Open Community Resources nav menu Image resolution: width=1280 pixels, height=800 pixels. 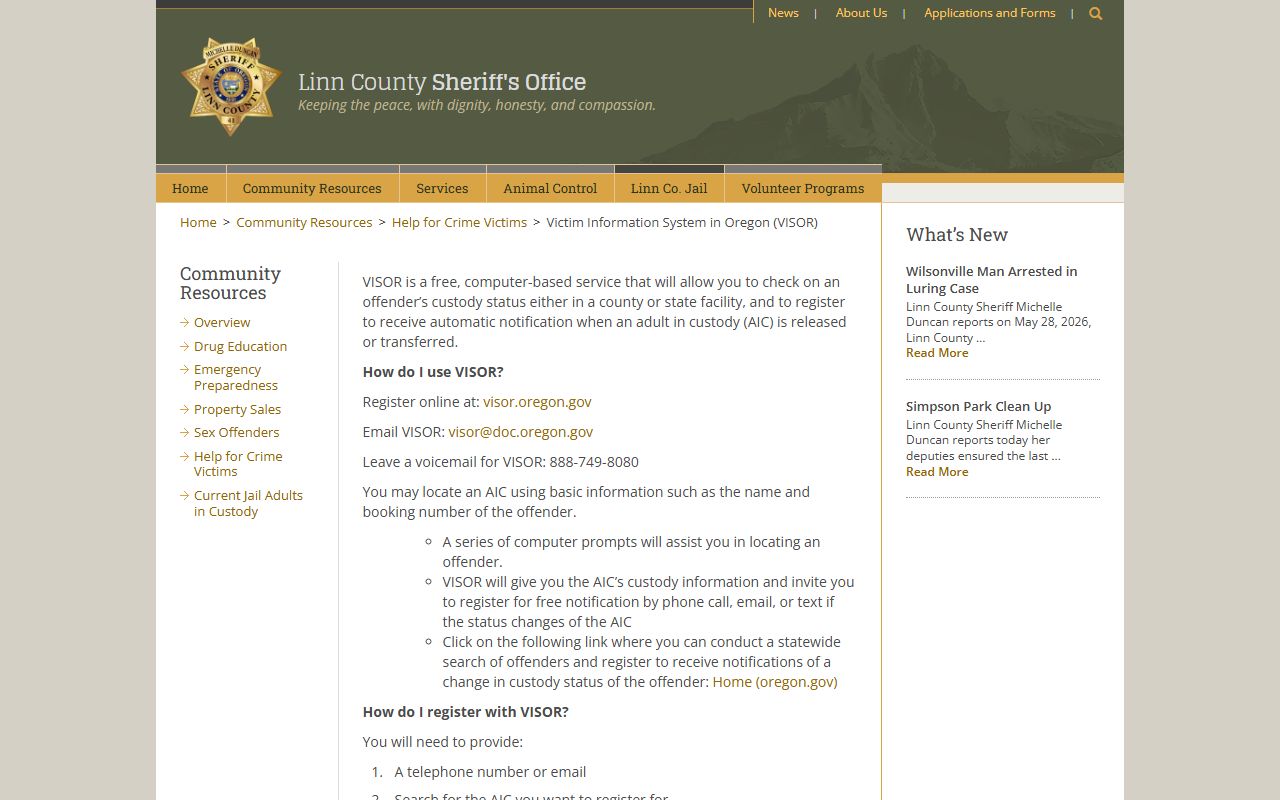312,188
